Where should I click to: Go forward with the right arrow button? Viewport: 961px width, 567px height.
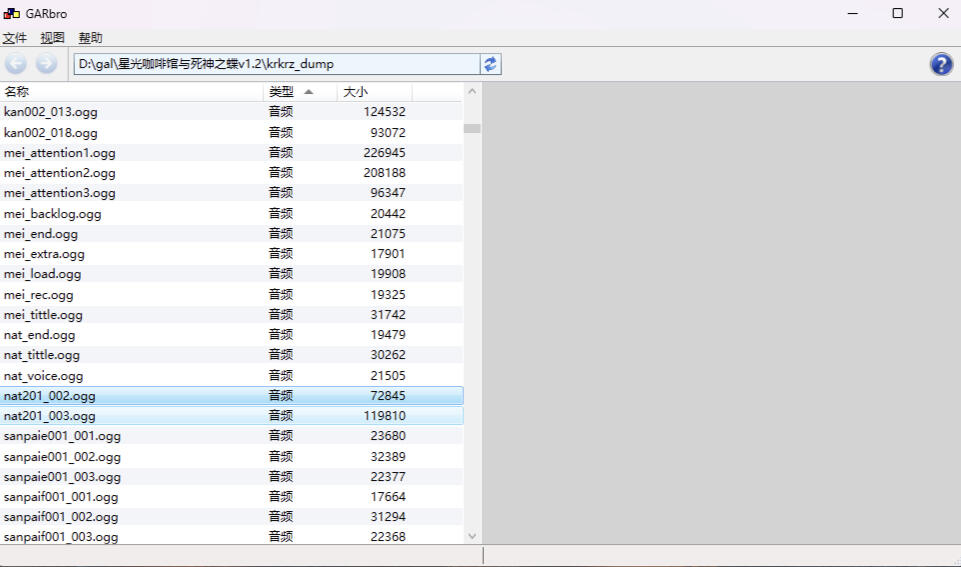(46, 63)
